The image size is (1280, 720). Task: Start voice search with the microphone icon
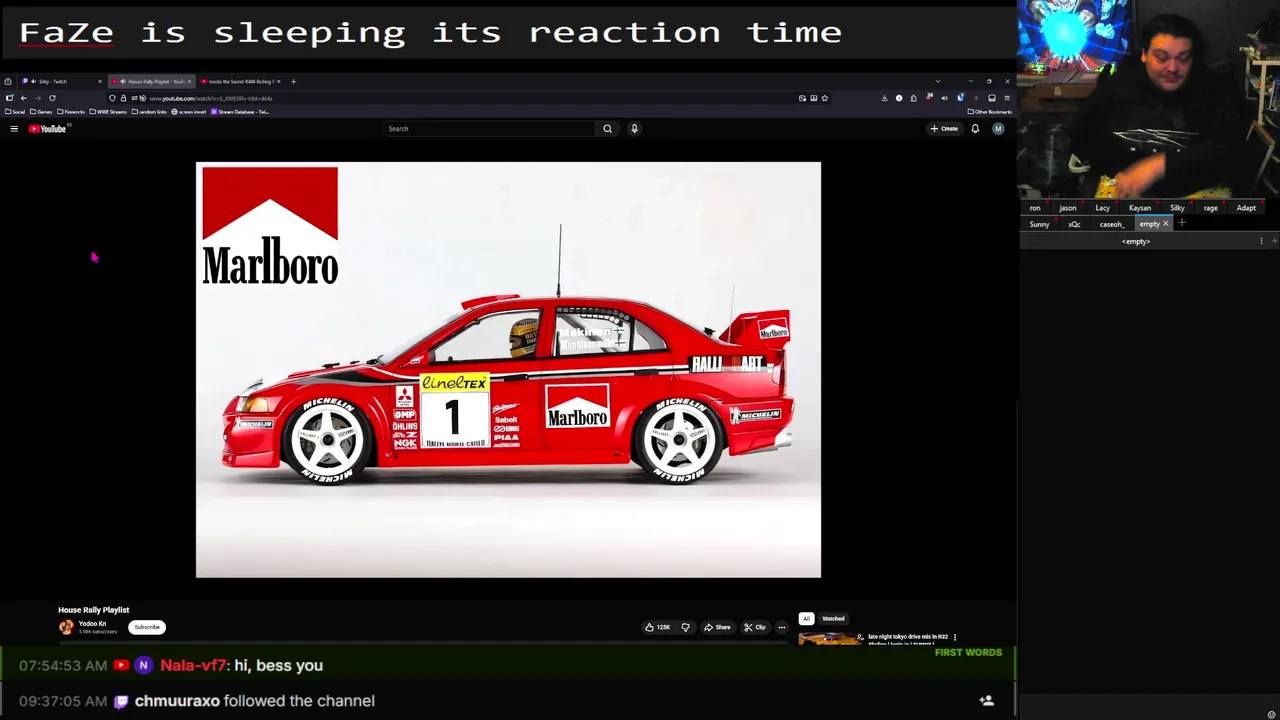(634, 129)
